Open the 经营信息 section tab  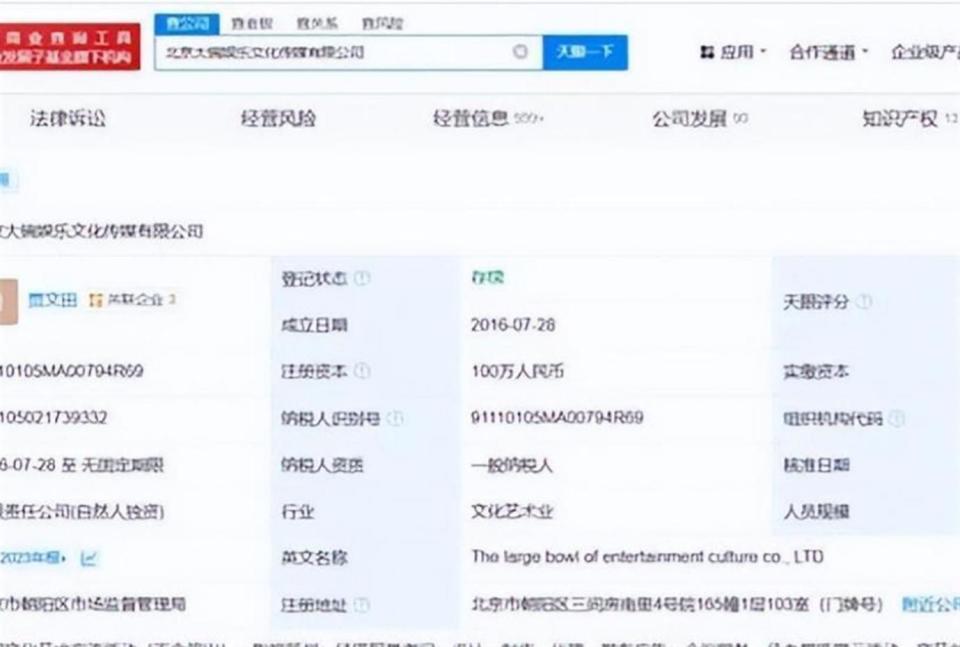[x=487, y=118]
